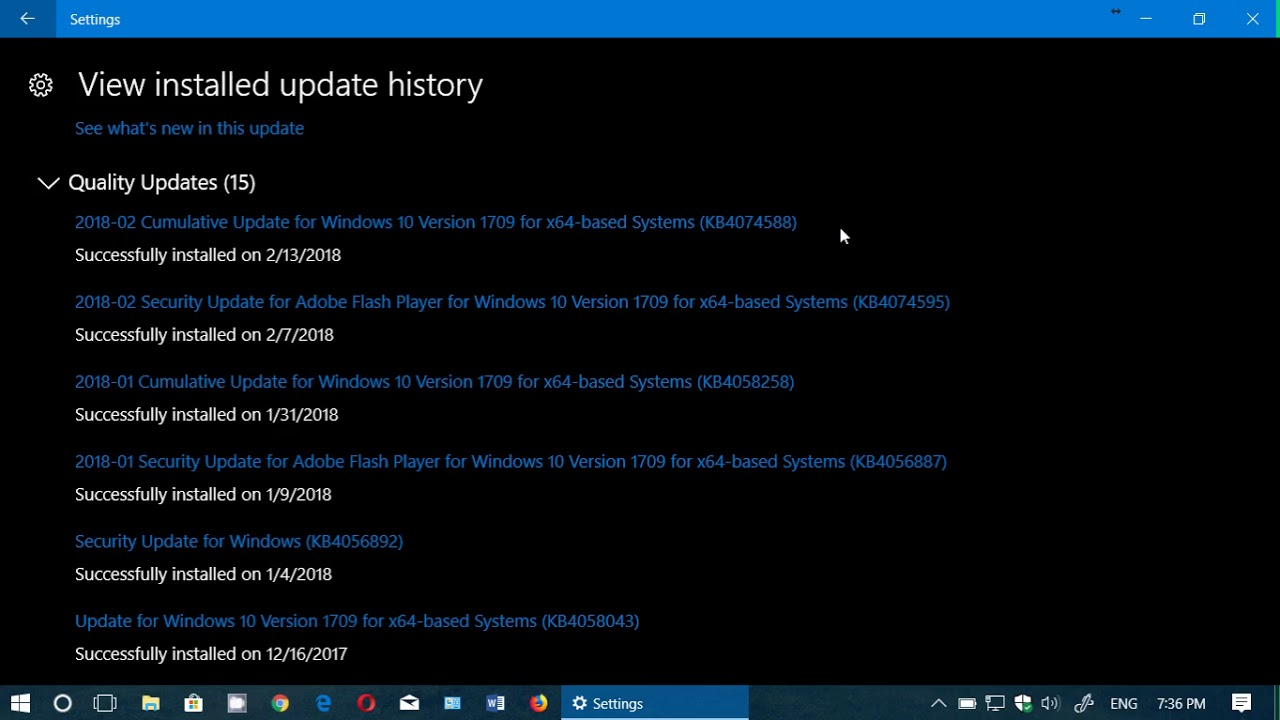The width and height of the screenshot is (1280, 720).
Task: Click 'Successfully installed on 2/7/2018' text
Action: pos(204,335)
